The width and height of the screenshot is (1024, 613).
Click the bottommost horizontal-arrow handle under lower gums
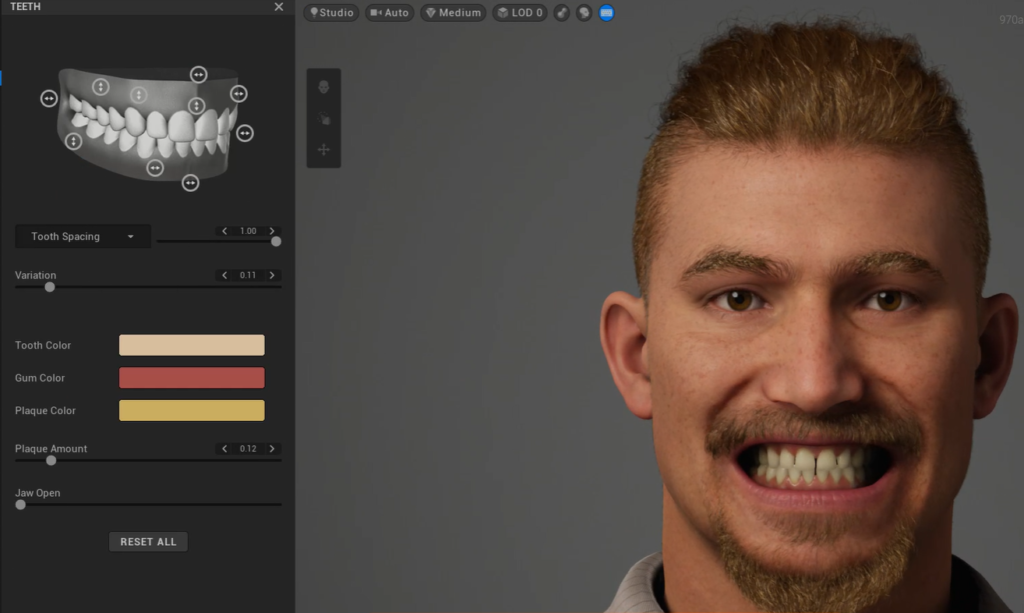[x=190, y=182]
